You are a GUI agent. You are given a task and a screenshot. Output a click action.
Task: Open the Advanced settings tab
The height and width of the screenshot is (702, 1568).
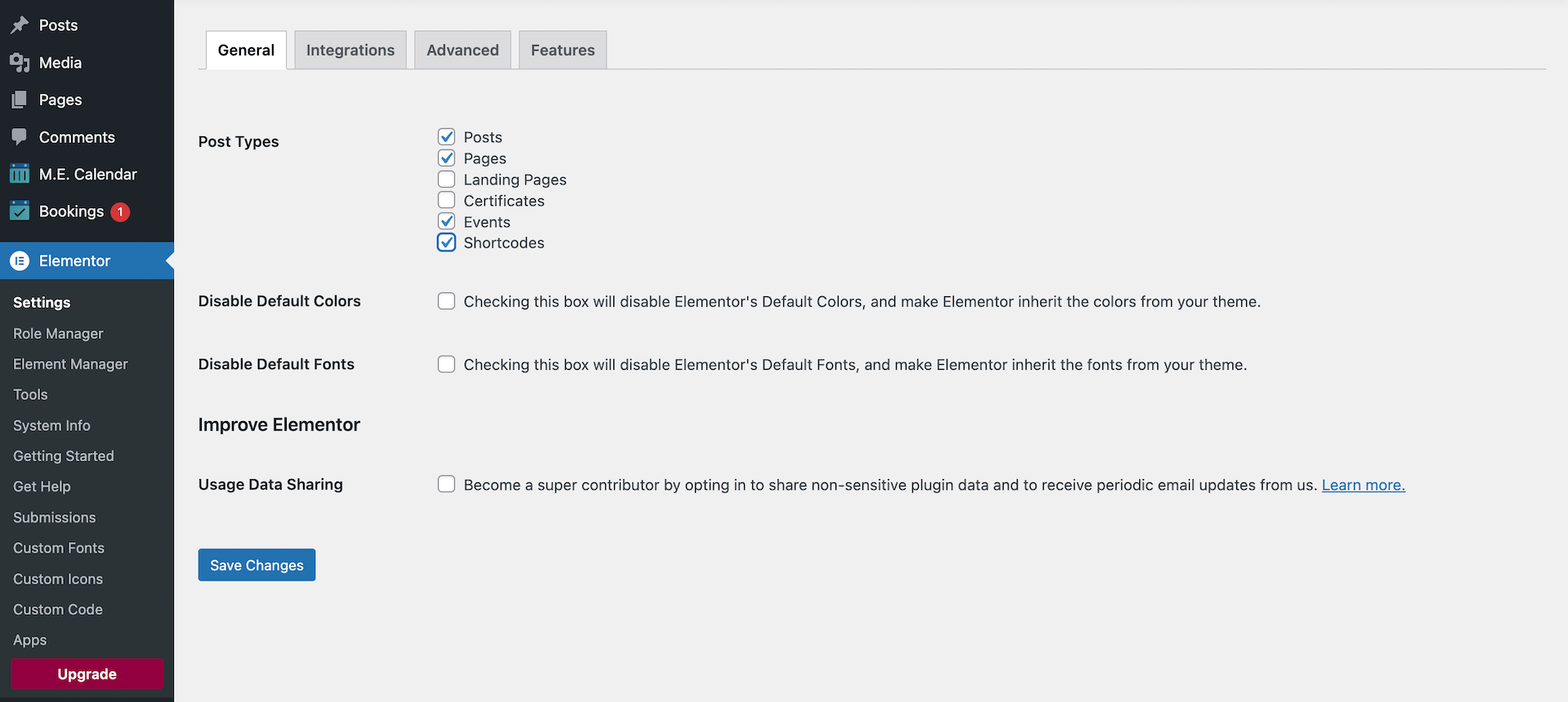pyautogui.click(x=462, y=51)
